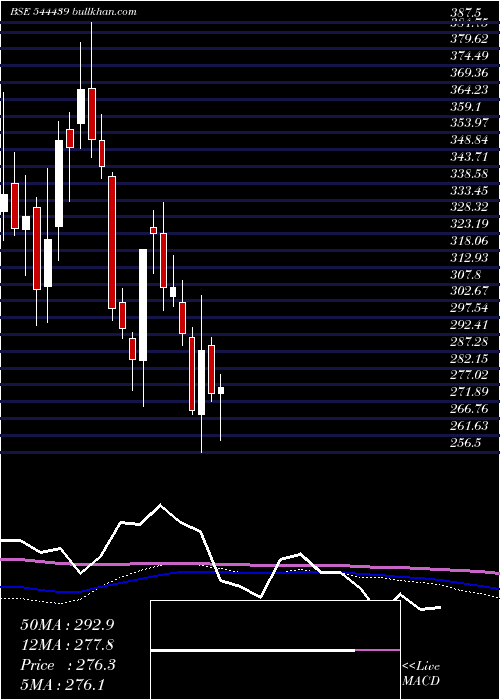Screen dimensions: 500x700
Task: Click the 338.58 price axis label
Action: pos(469,174)
